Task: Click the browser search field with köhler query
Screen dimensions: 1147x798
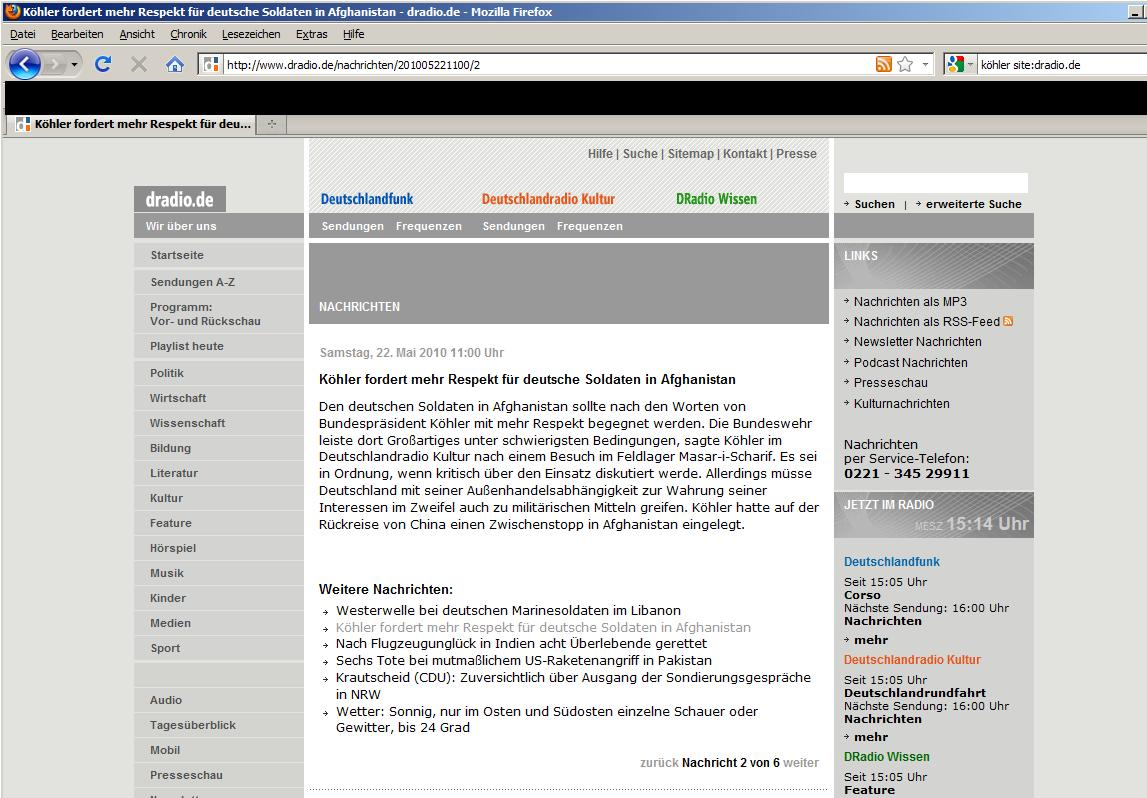Action: 1061,64
